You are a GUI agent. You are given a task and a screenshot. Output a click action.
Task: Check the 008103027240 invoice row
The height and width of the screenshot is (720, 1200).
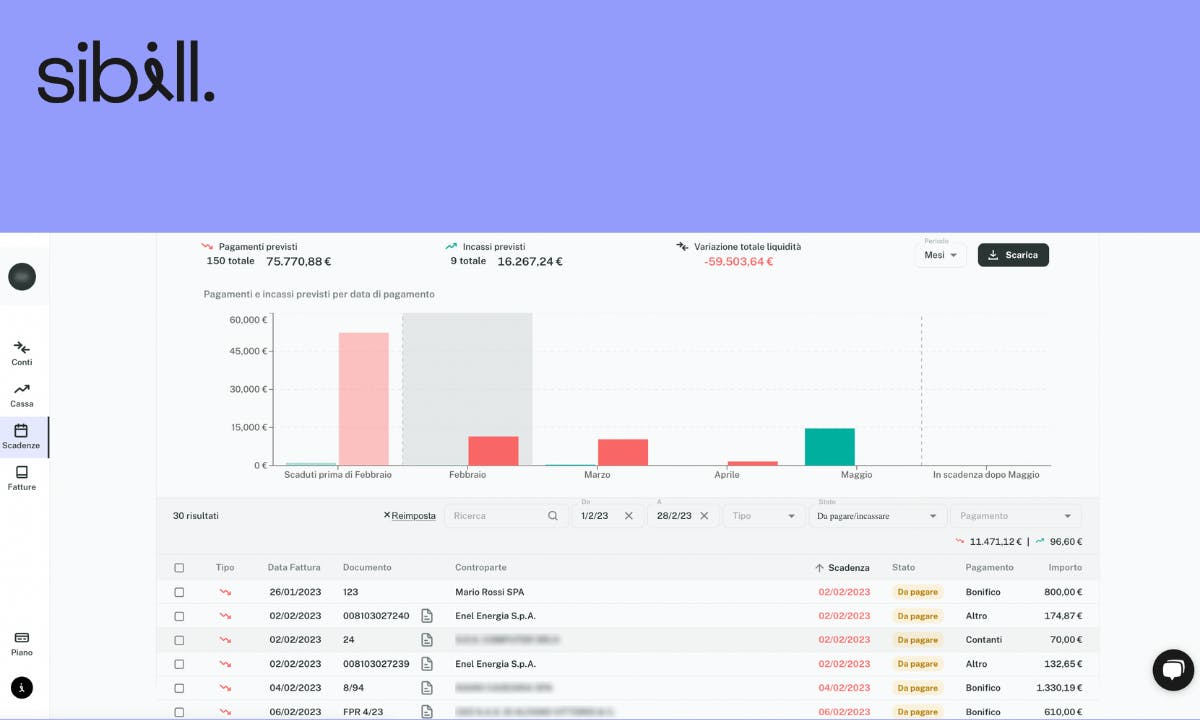pos(179,616)
